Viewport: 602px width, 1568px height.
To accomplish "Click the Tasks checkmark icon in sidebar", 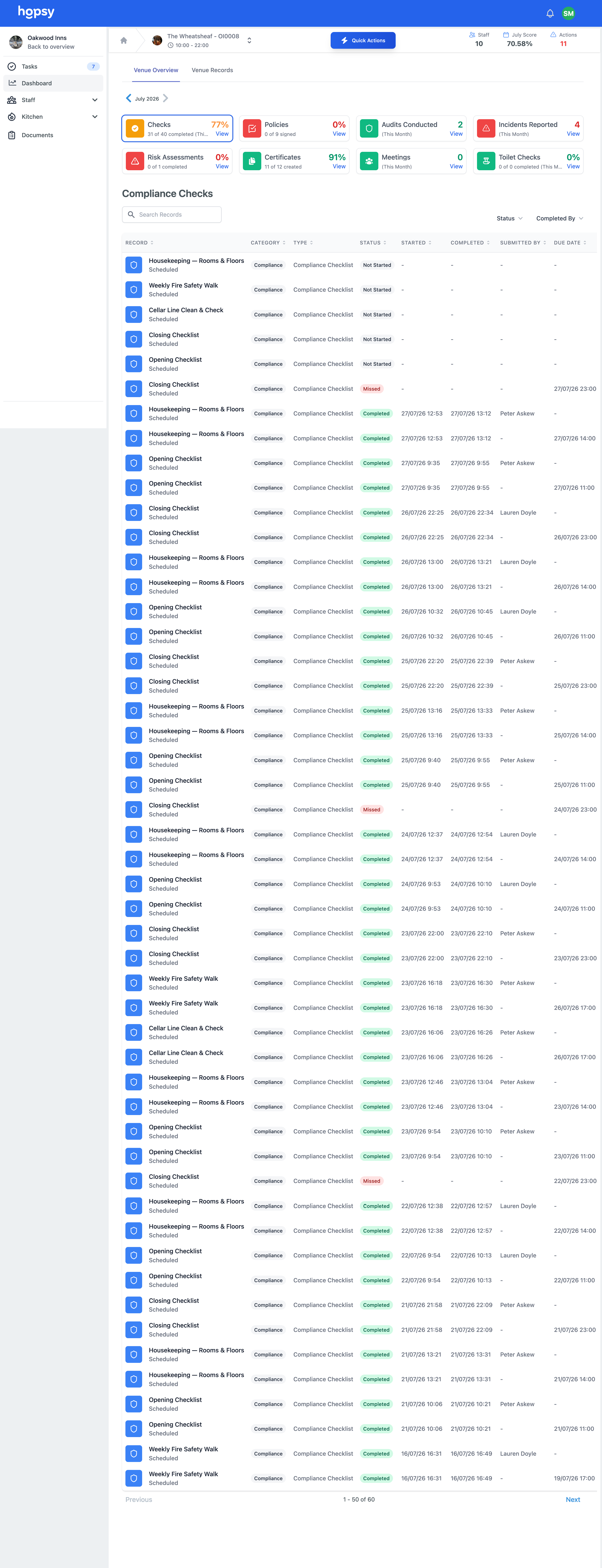I will 11,66.
